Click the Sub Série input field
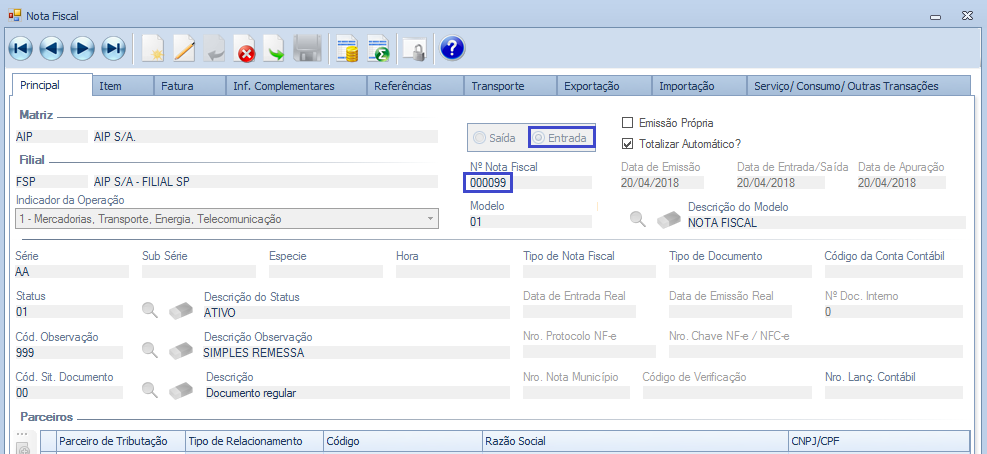987x454 pixels. (x=199, y=272)
